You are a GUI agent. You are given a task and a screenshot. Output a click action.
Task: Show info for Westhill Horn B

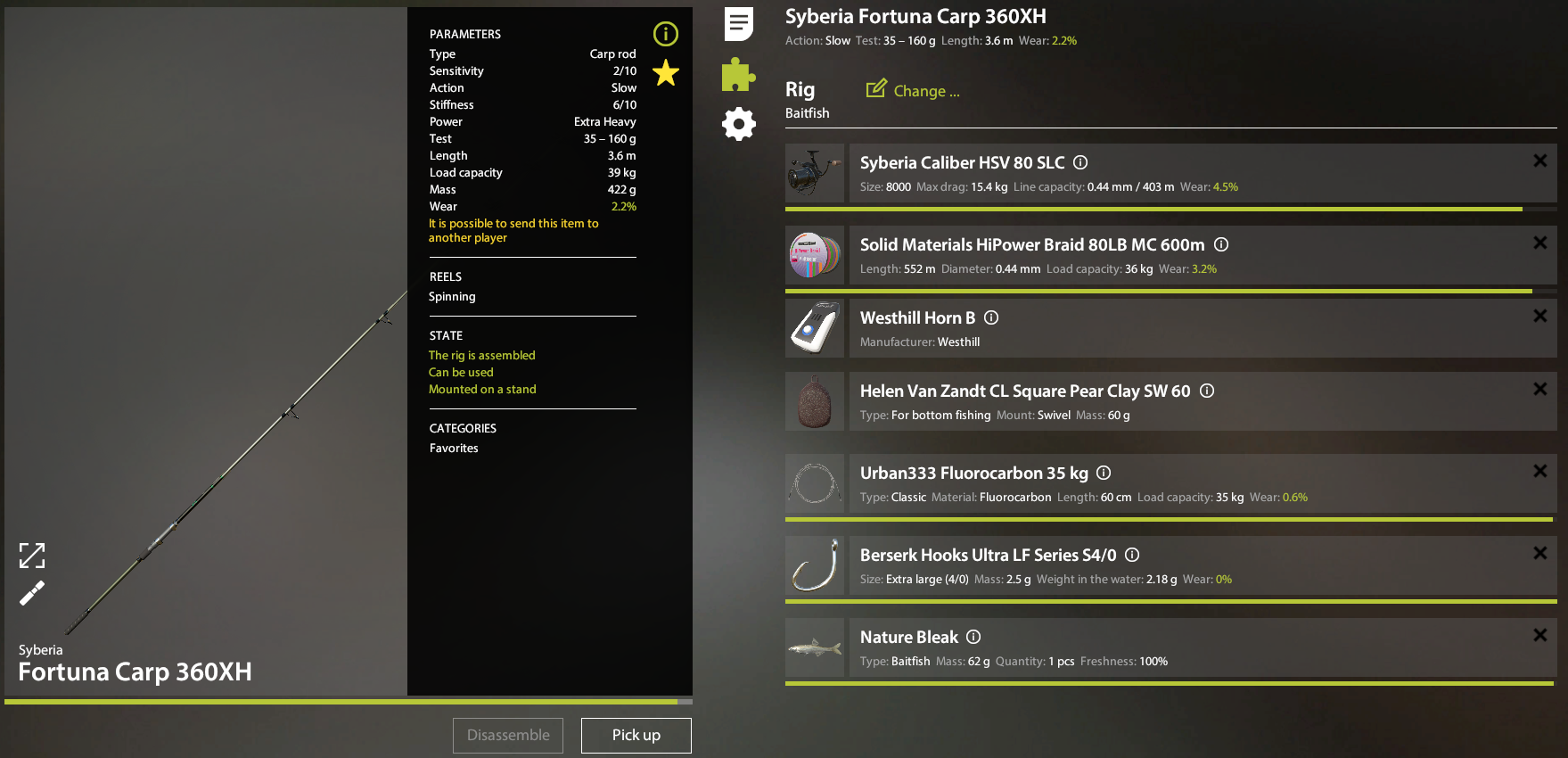[x=991, y=317]
